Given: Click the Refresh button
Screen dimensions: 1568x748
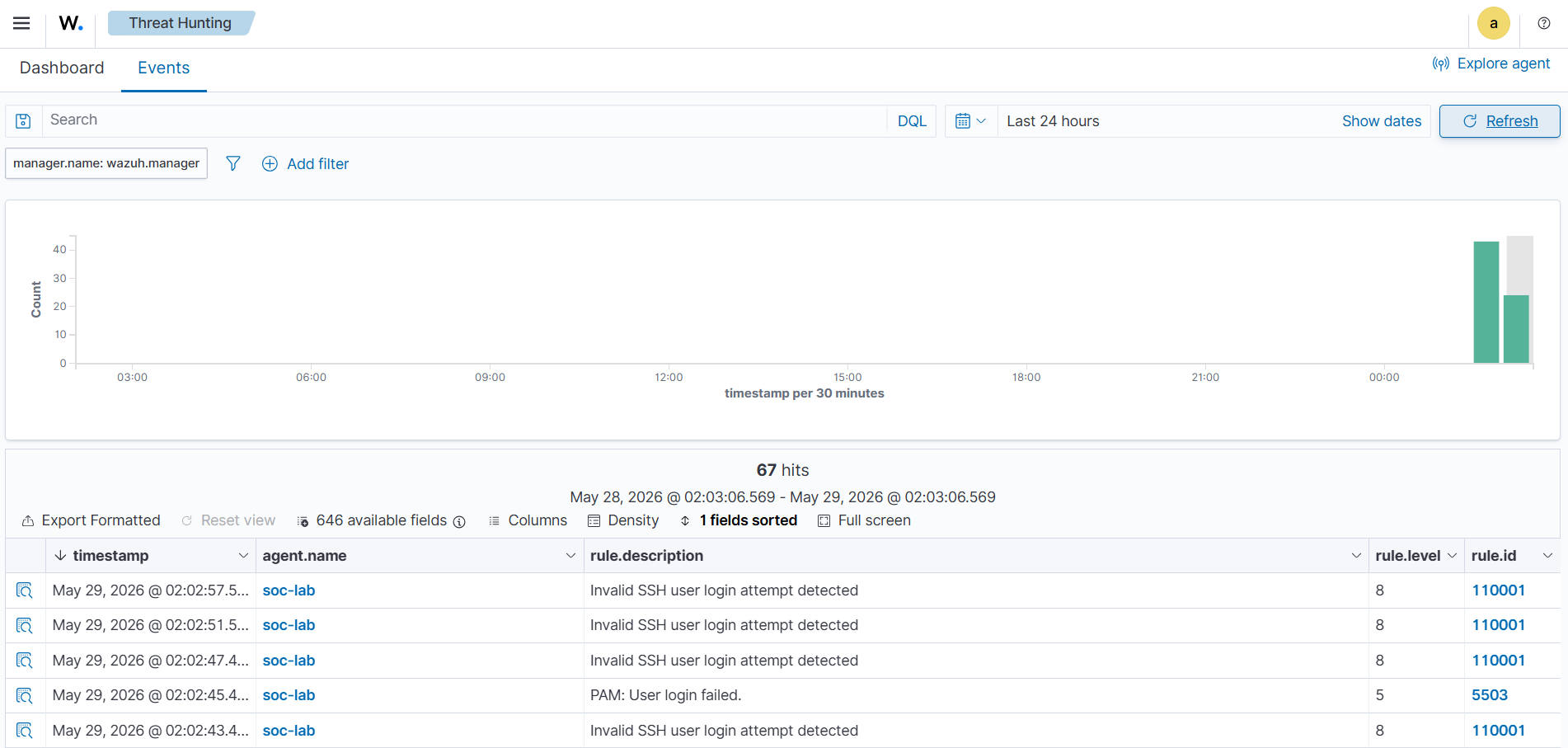Looking at the screenshot, I should click(x=1500, y=121).
